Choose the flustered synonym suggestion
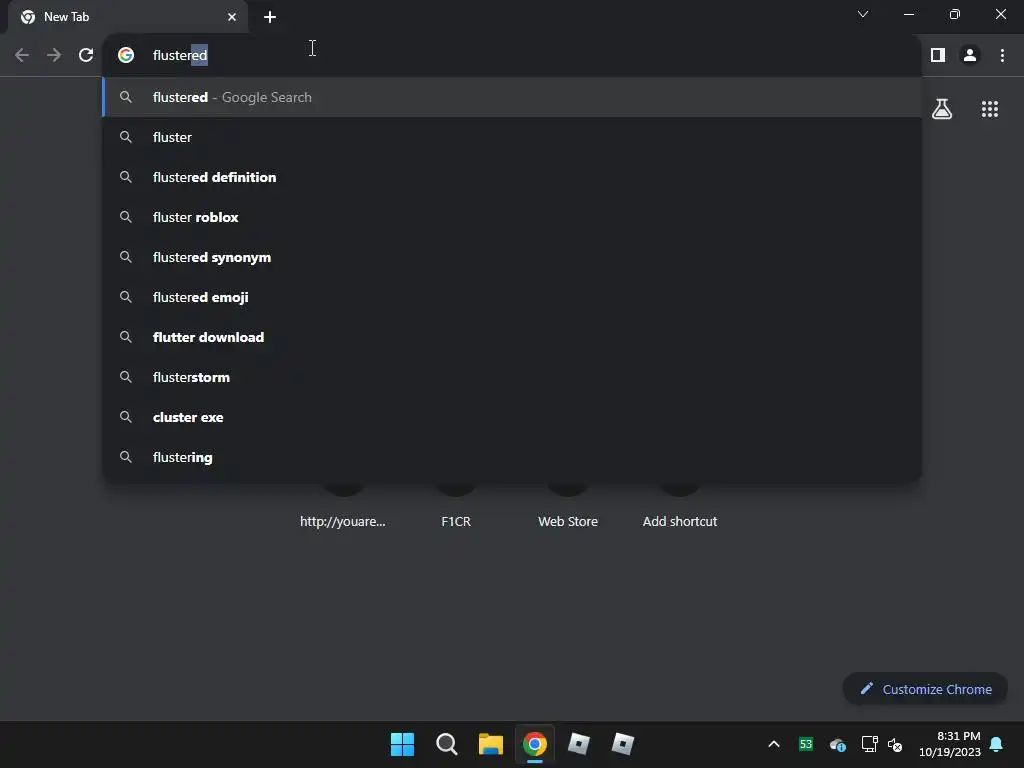Viewport: 1024px width, 768px height. click(513, 257)
